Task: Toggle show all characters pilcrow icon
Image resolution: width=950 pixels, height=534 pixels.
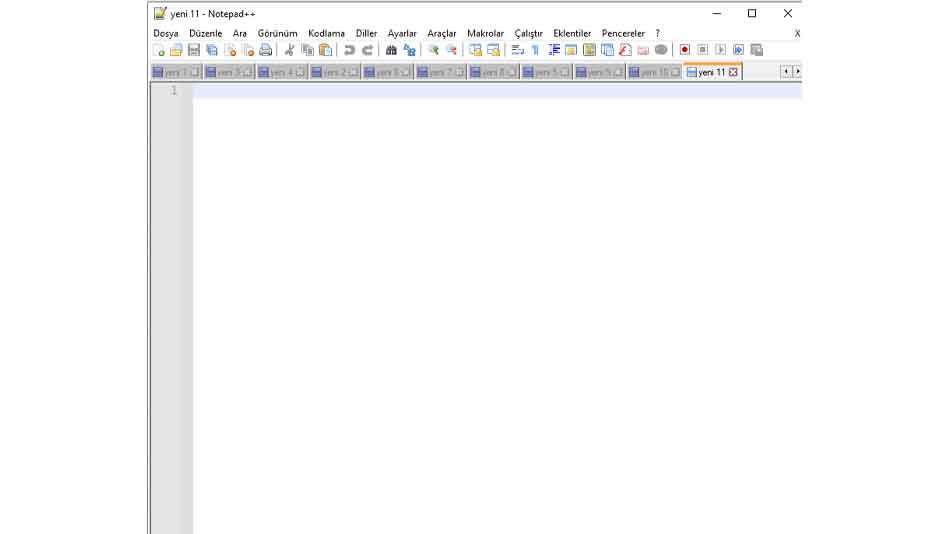Action: pyautogui.click(x=535, y=50)
